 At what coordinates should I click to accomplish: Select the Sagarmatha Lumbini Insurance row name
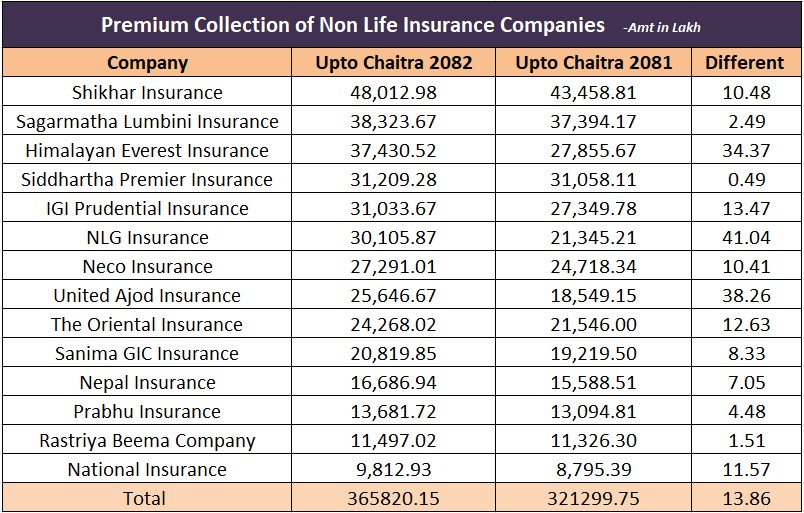[x=147, y=121]
